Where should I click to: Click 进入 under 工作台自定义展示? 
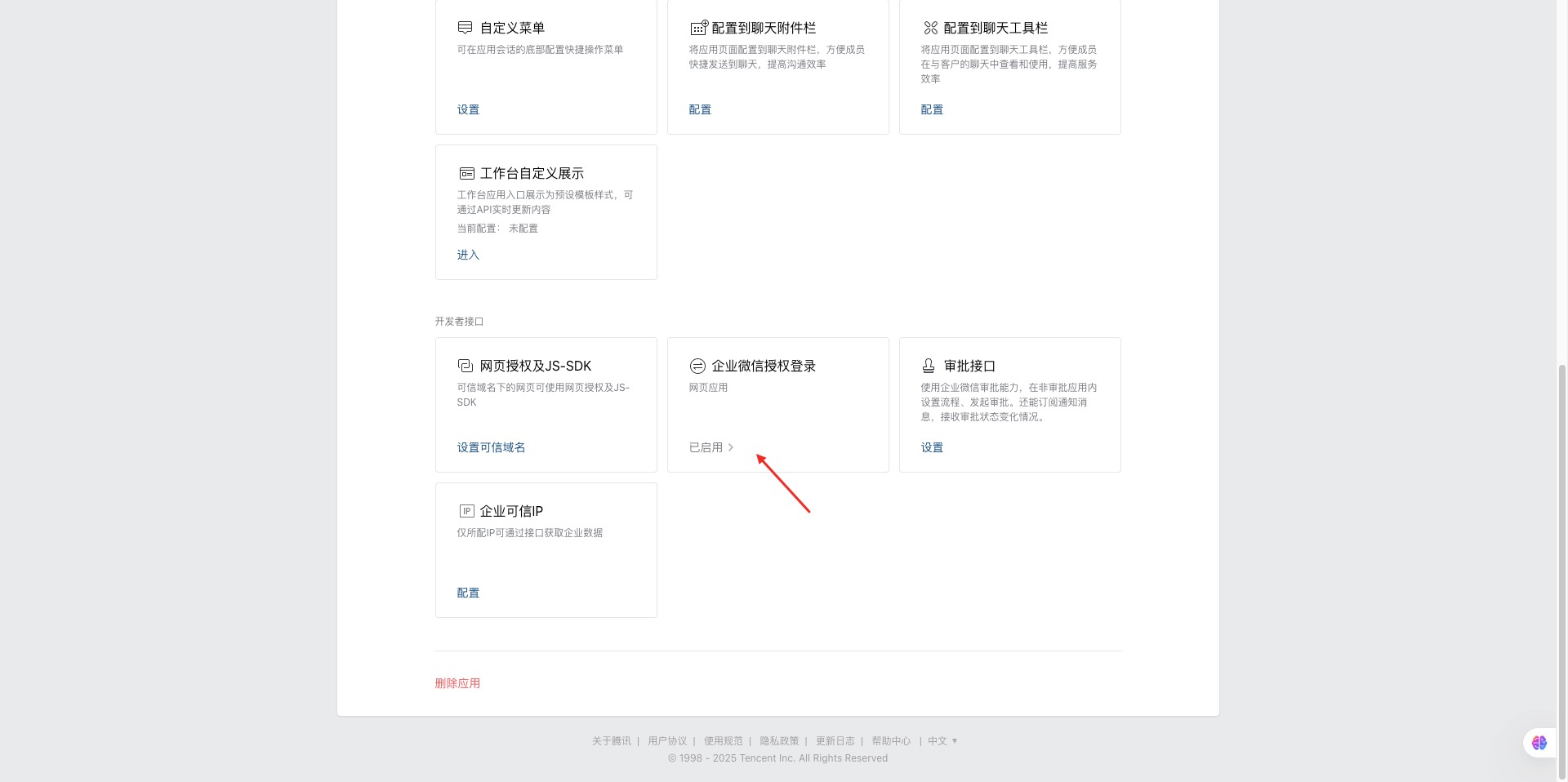tap(468, 255)
